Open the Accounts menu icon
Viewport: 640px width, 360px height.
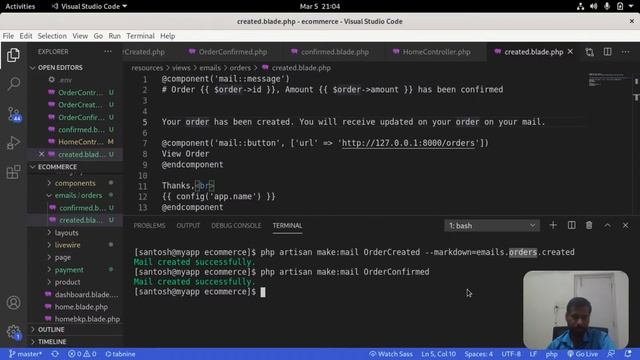(x=13, y=303)
